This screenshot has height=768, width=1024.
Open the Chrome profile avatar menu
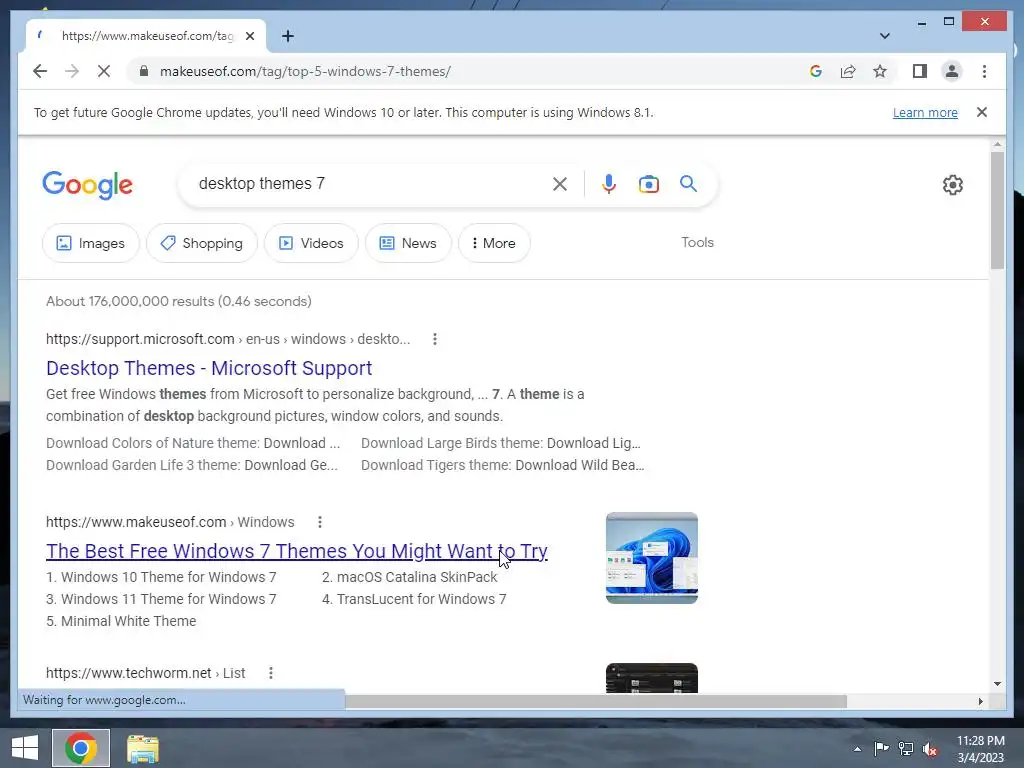point(952,71)
